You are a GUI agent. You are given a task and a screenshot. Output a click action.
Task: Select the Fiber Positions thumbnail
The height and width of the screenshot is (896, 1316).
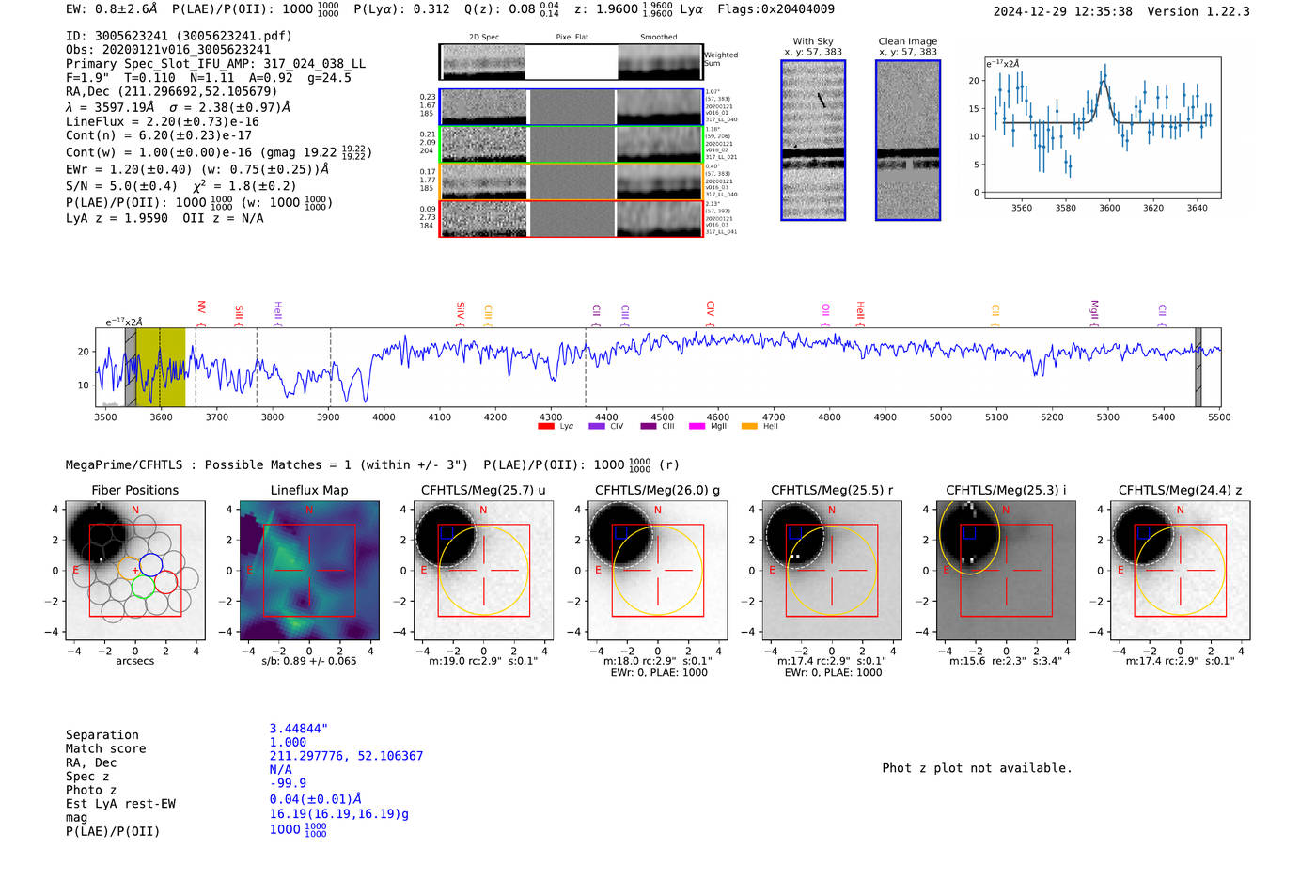click(x=135, y=570)
